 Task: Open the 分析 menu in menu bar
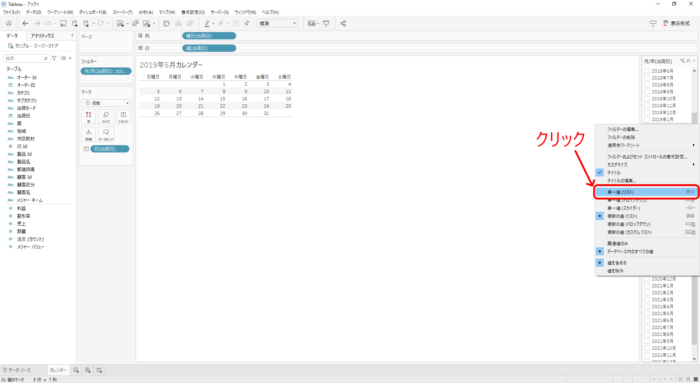pyautogui.click(x=146, y=12)
